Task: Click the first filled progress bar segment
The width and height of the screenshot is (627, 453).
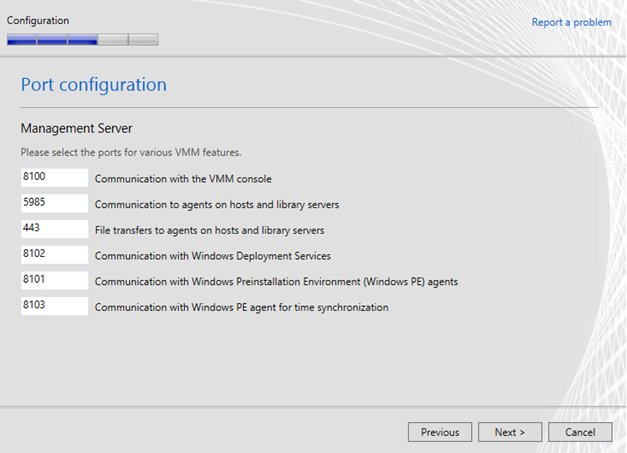Action: point(22,40)
